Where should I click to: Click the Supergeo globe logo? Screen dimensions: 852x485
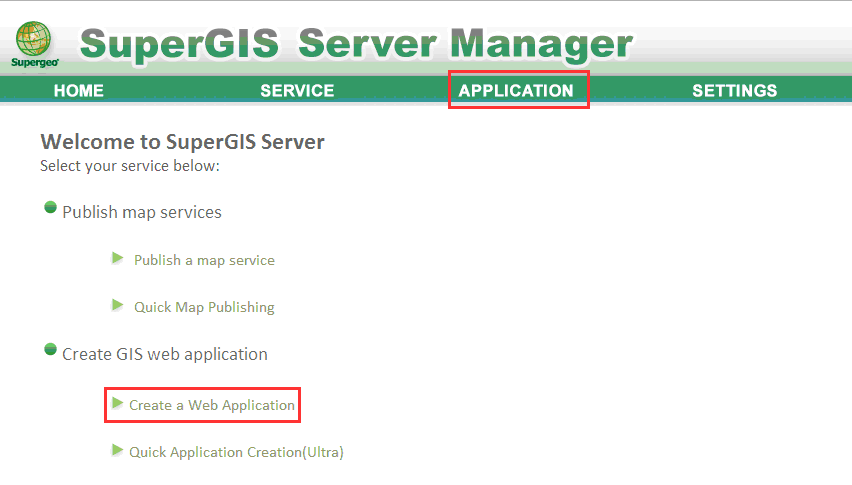point(34,44)
